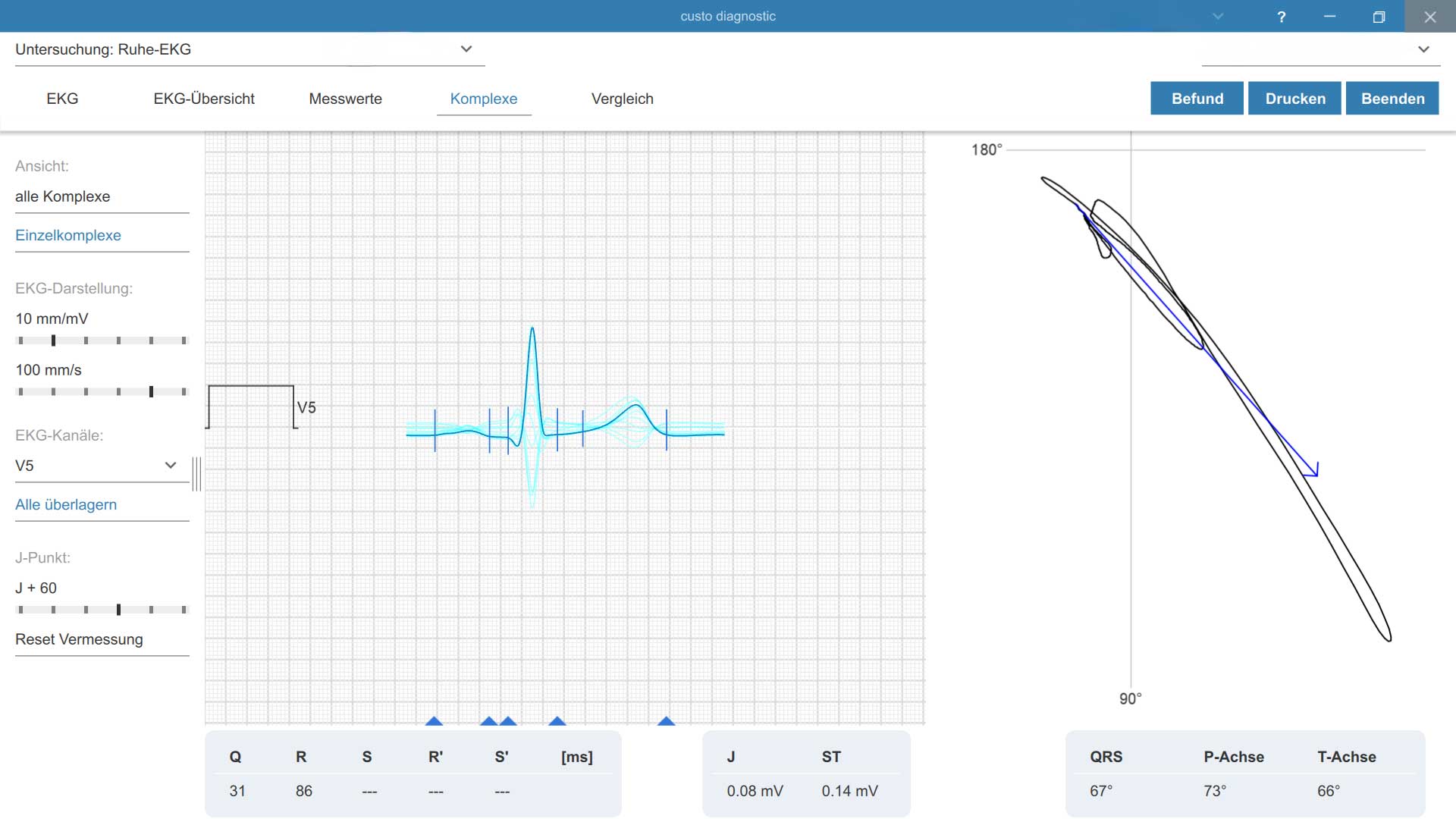The image size is (1456, 819).
Task: Click the T-Achse value 66°
Action: pyautogui.click(x=1329, y=791)
